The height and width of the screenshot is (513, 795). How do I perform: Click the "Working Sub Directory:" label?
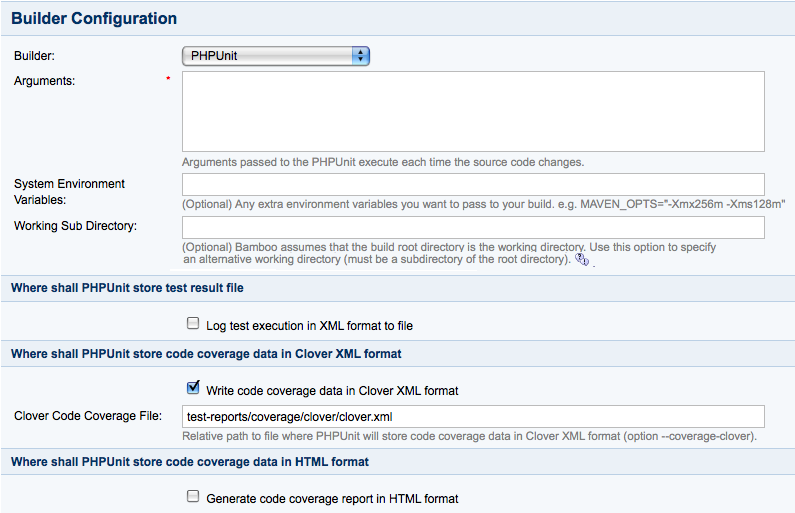76,226
